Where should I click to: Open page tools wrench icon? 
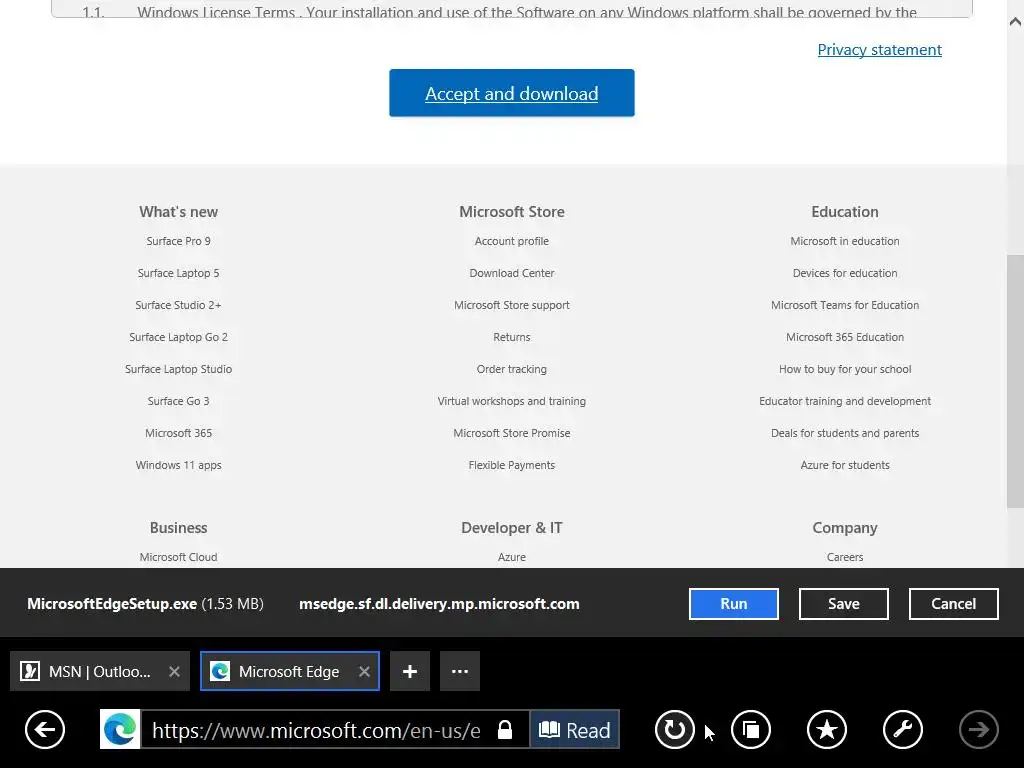click(x=903, y=729)
